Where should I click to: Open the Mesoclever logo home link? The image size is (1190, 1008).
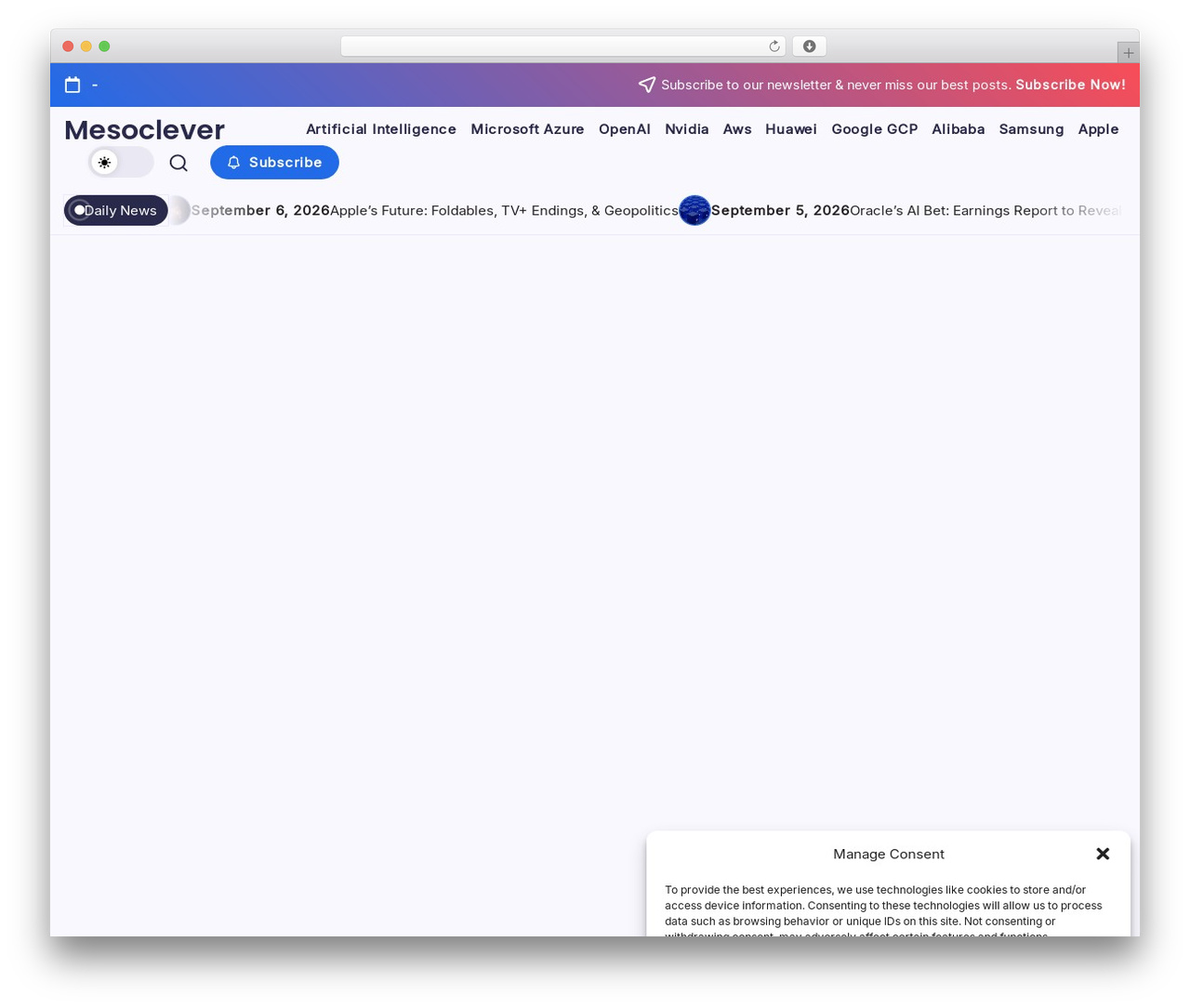[144, 130]
